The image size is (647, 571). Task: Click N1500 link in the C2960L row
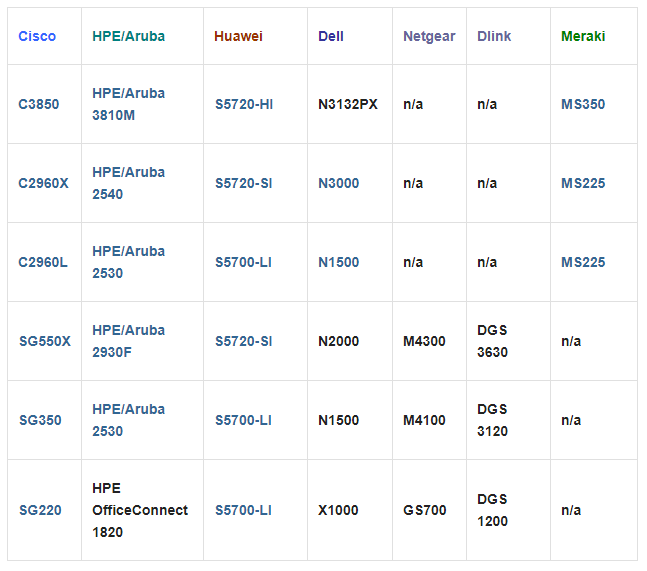339,262
